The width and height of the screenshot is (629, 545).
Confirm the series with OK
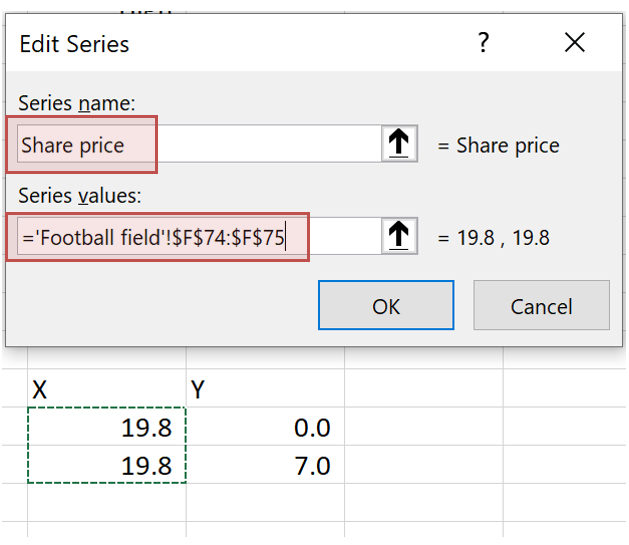386,306
